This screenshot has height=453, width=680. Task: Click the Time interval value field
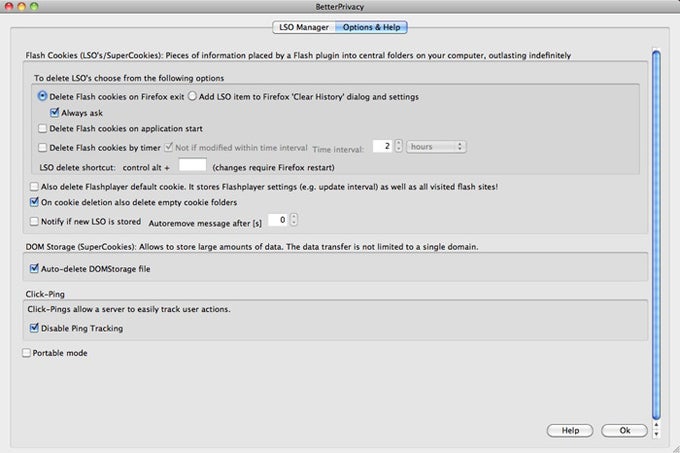coord(382,146)
